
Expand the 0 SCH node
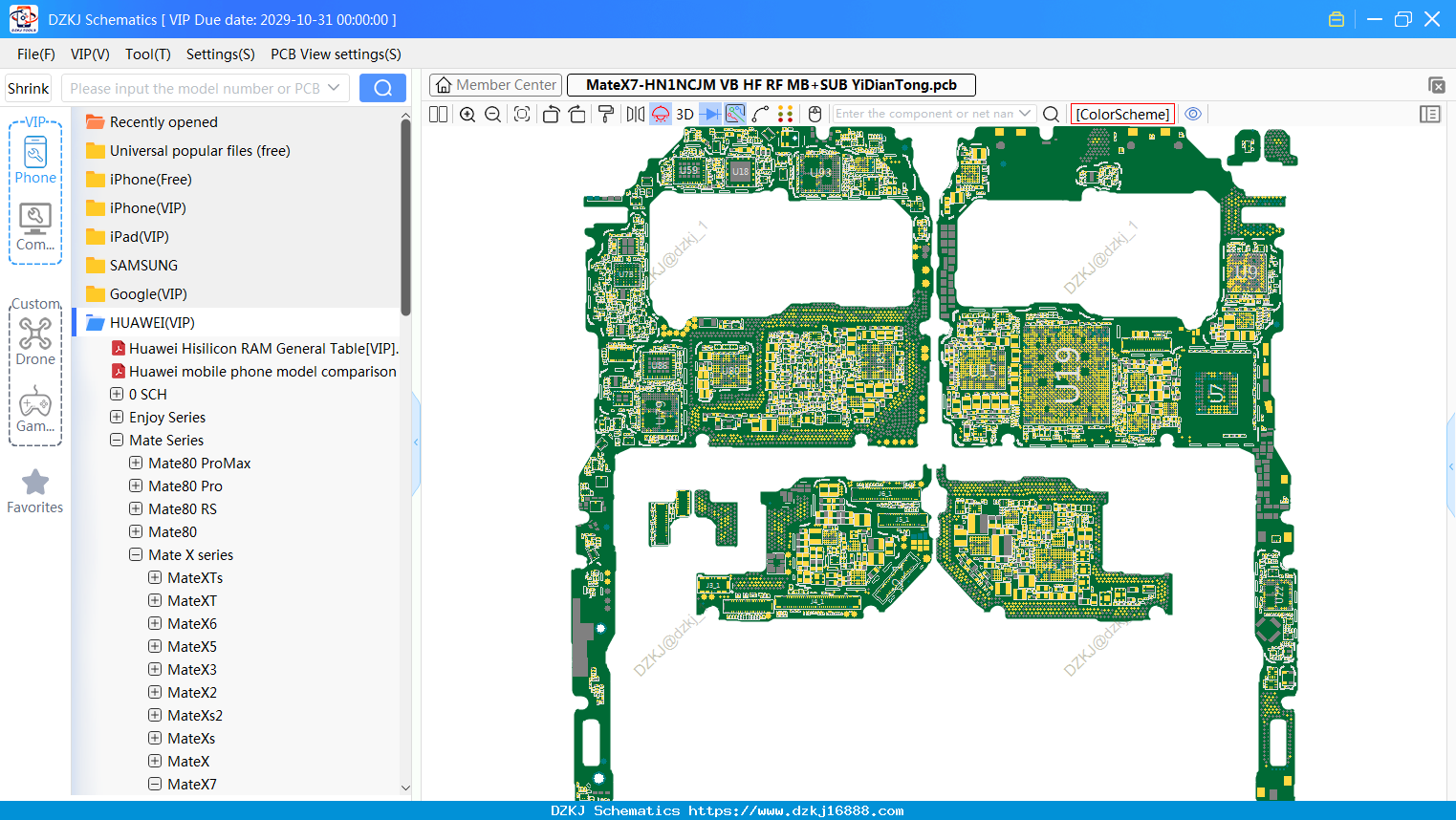pos(117,394)
